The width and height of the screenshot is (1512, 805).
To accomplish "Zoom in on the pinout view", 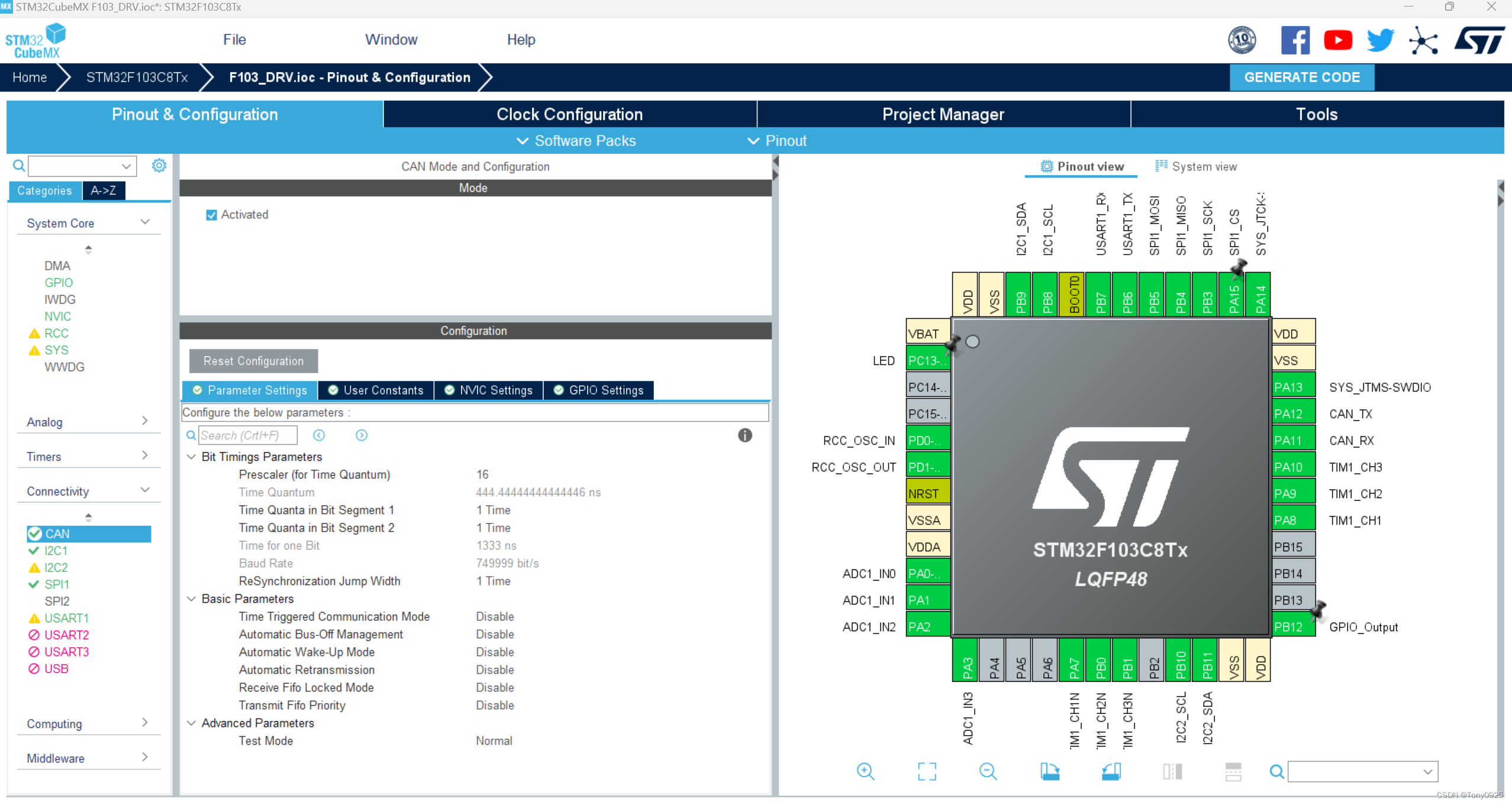I will [866, 772].
